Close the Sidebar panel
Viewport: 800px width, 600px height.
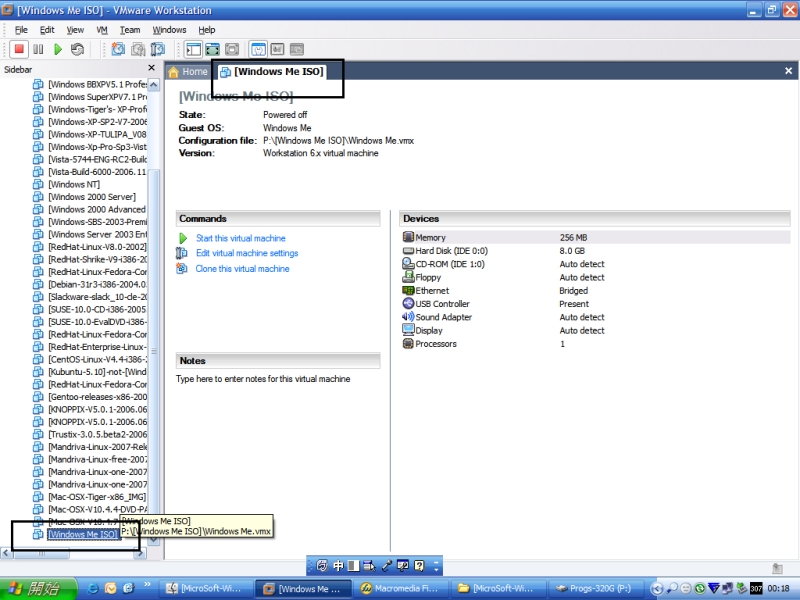coord(152,67)
